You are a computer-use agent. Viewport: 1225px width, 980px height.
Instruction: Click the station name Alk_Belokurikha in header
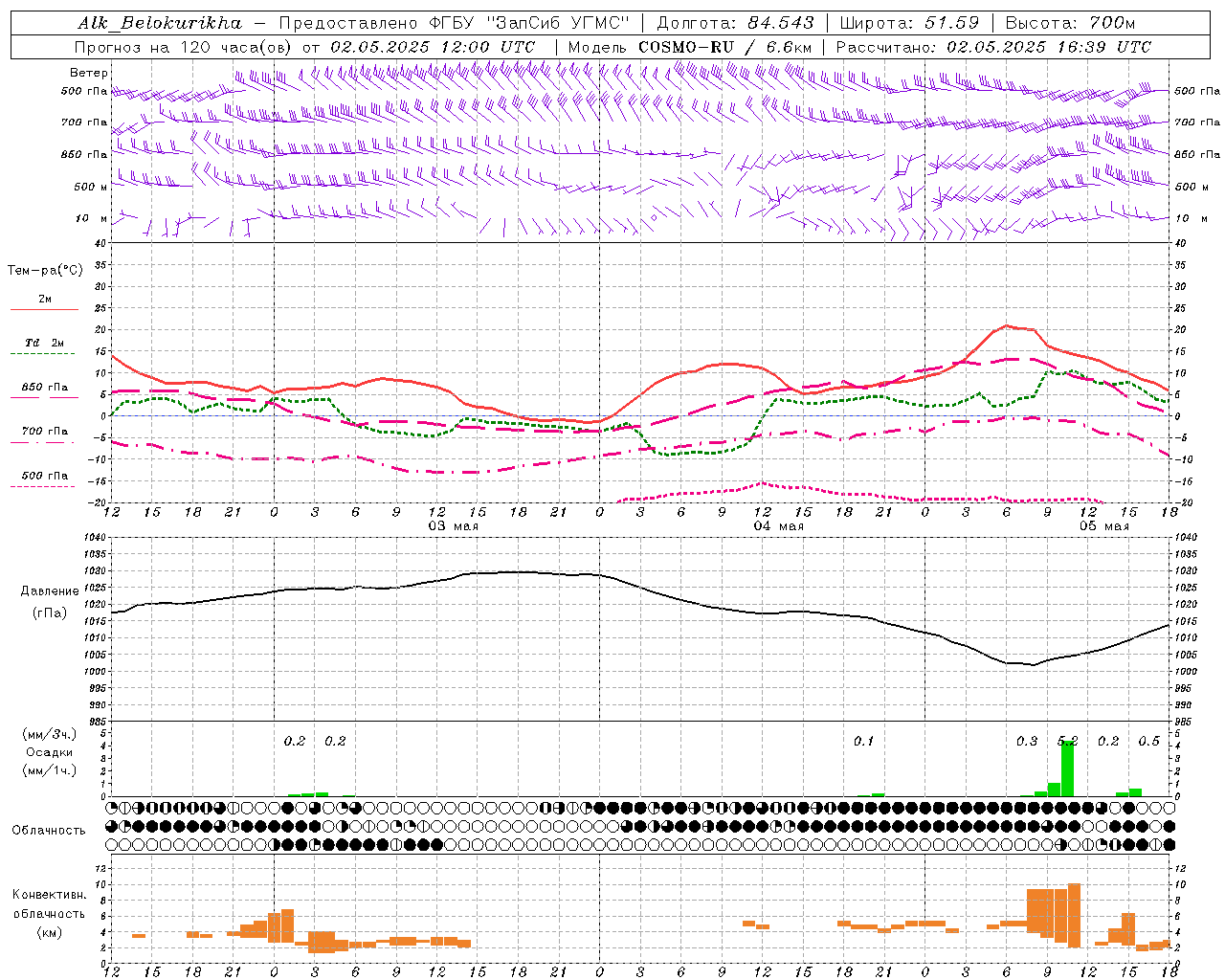(x=160, y=23)
